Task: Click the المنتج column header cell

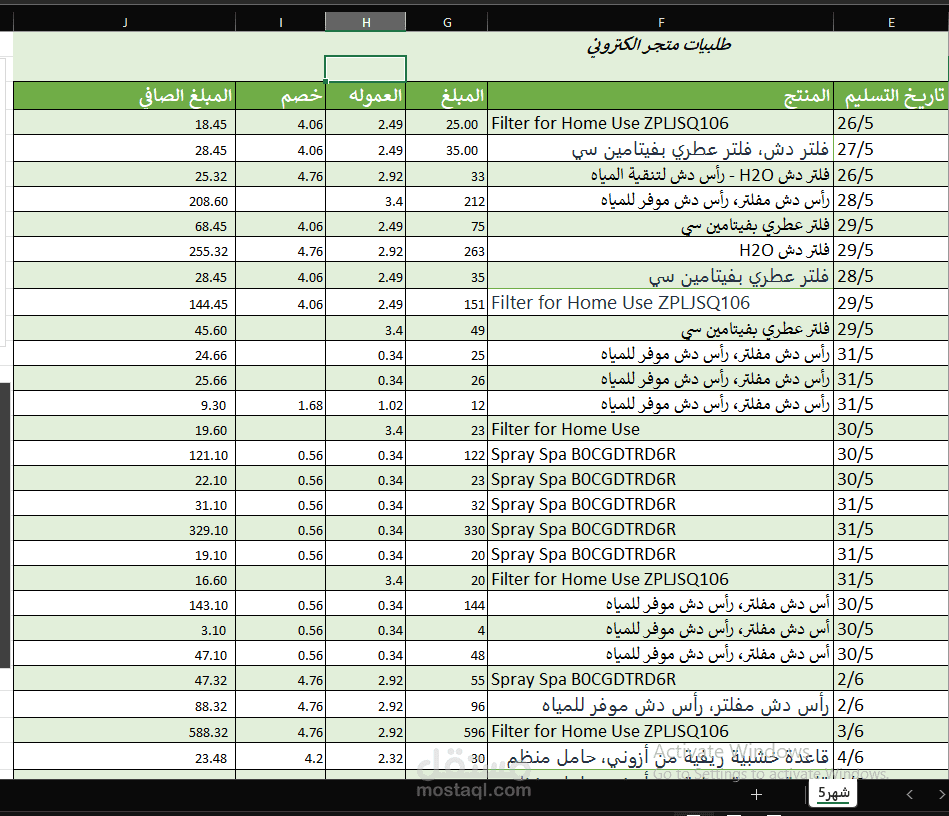Action: (660, 95)
